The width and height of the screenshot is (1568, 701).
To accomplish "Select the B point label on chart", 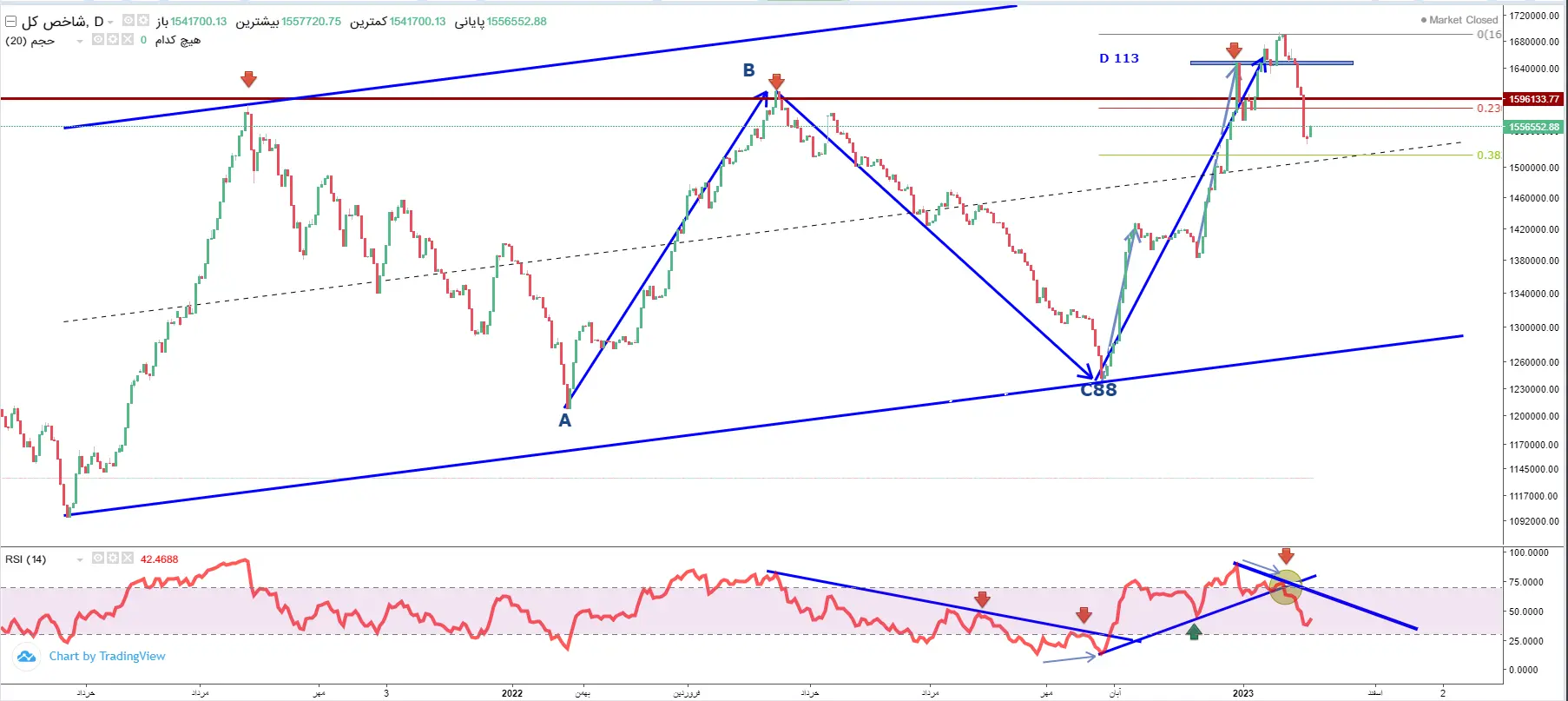I will (748, 70).
